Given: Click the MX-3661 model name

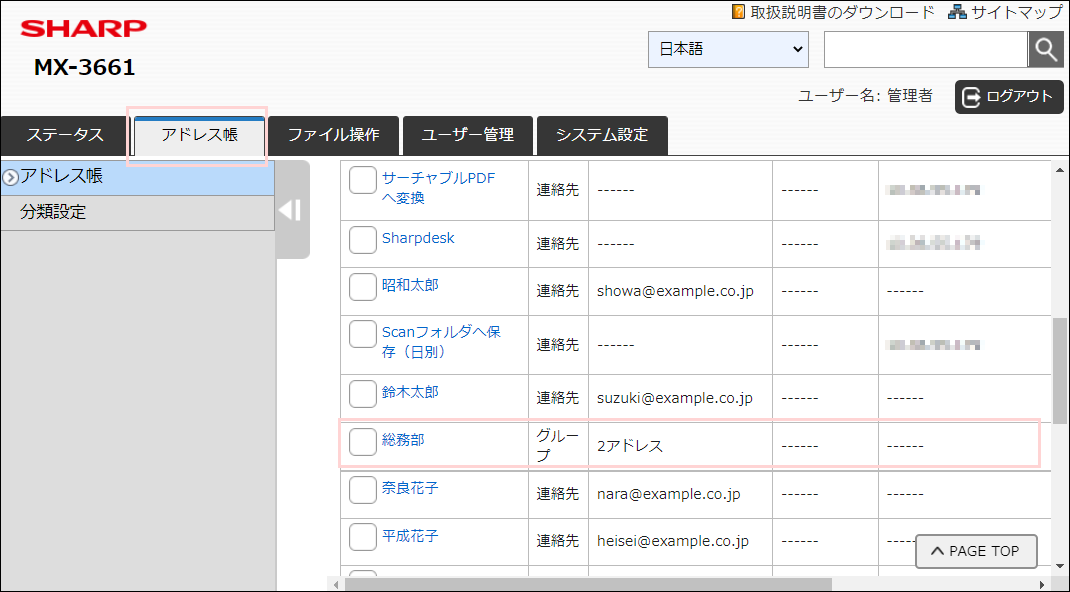Looking at the screenshot, I should [85, 68].
